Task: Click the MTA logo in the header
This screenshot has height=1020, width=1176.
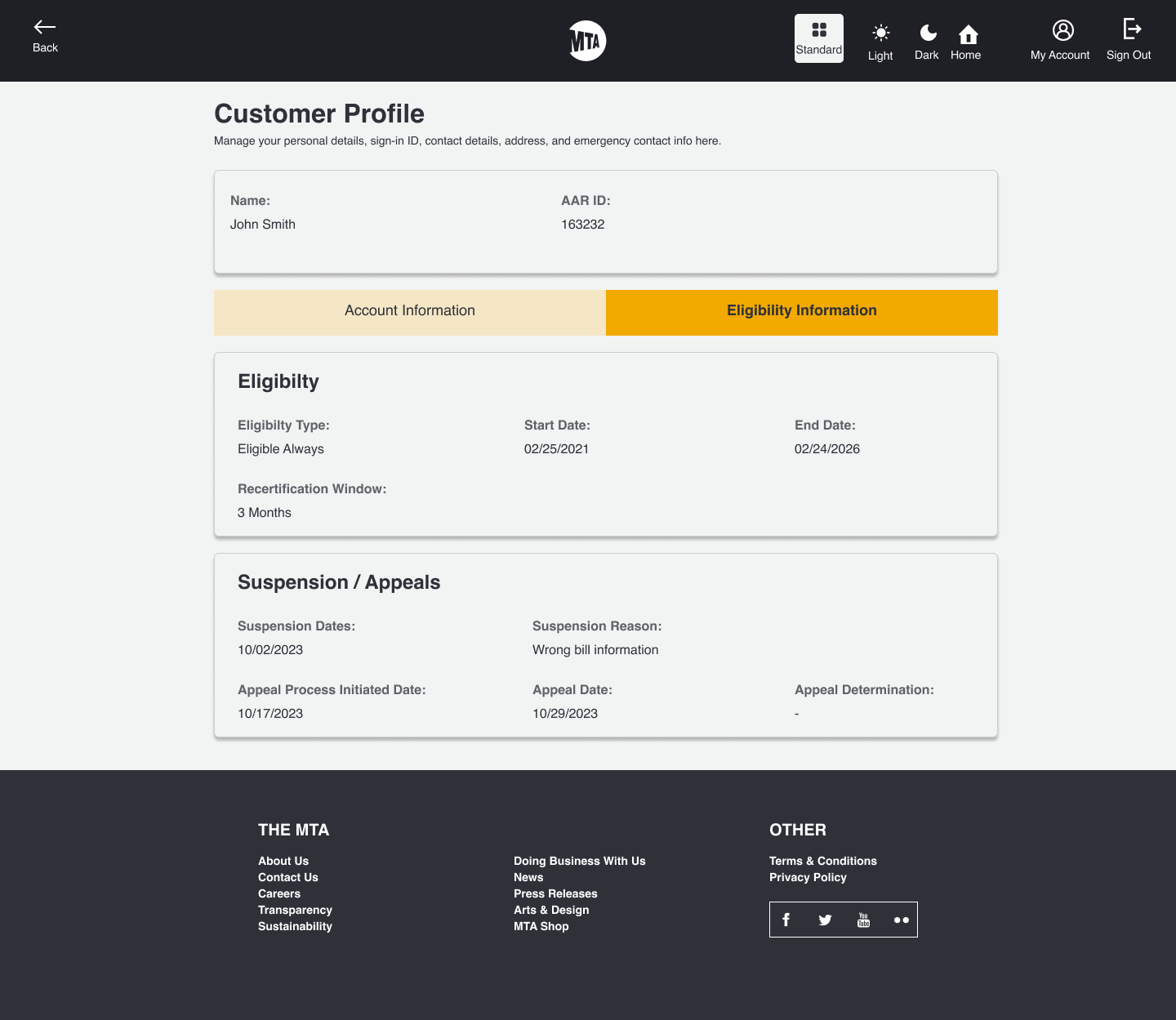Action: point(587,40)
